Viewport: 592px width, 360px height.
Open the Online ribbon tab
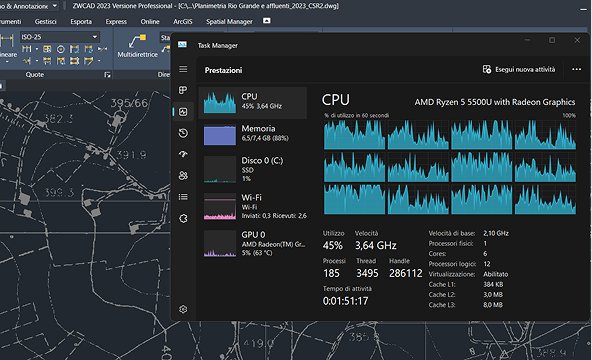click(x=150, y=22)
